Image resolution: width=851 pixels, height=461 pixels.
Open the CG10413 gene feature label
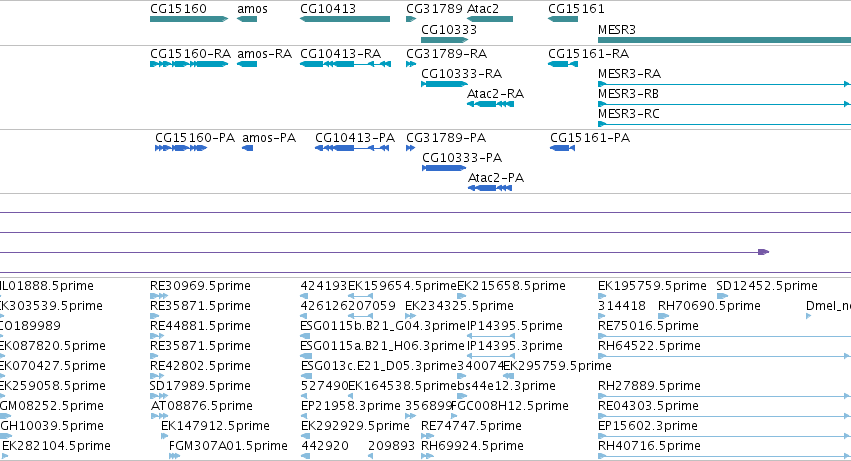[x=328, y=9]
